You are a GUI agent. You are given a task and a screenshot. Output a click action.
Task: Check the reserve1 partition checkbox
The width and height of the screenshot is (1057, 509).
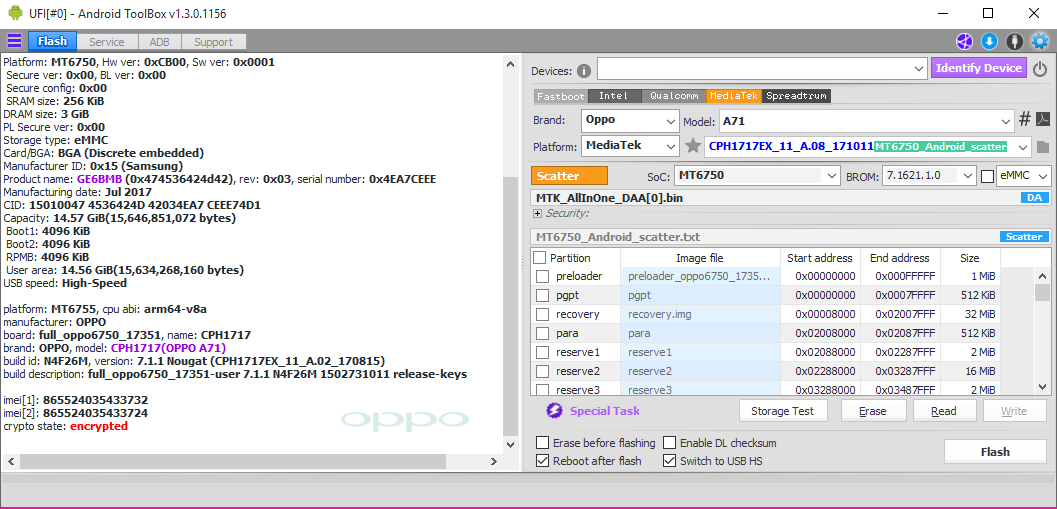pos(543,352)
